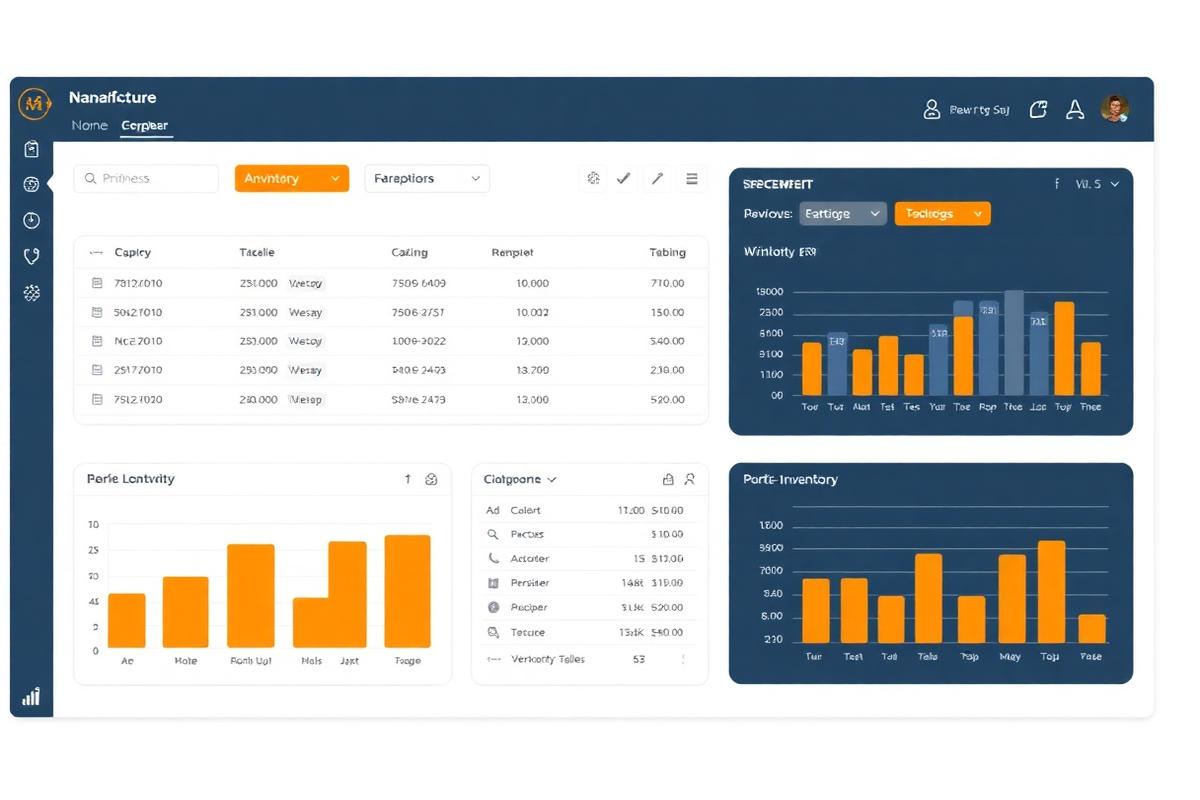1200x800 pixels.
Task: Click the Prifness search field
Action: tap(146, 179)
